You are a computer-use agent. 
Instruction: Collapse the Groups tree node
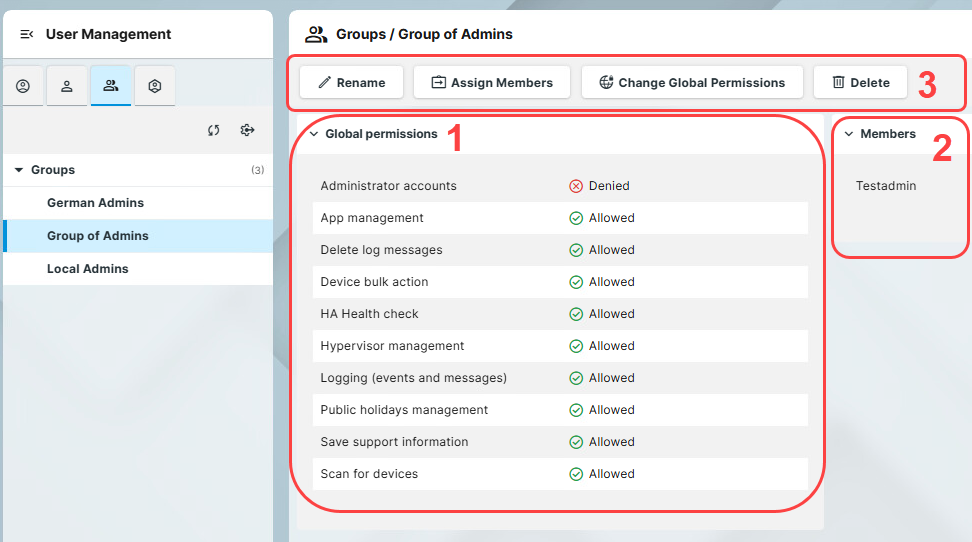[x=19, y=170]
